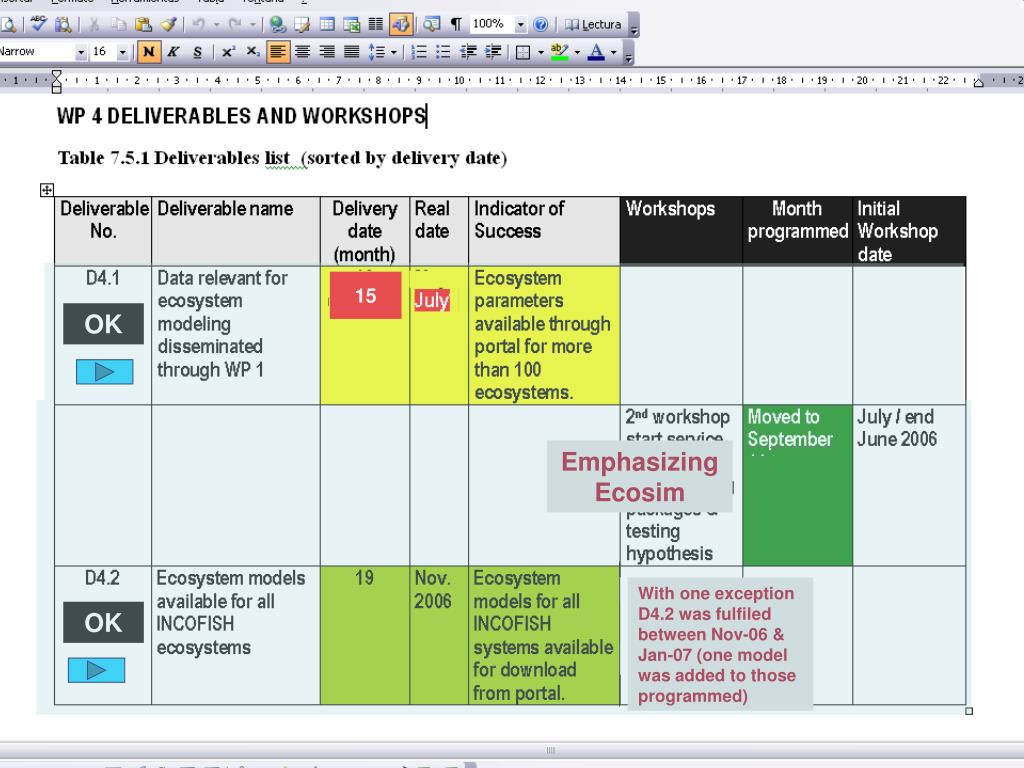The width and height of the screenshot is (1024, 768).
Task: Apply the blue font color
Action: pos(596,52)
